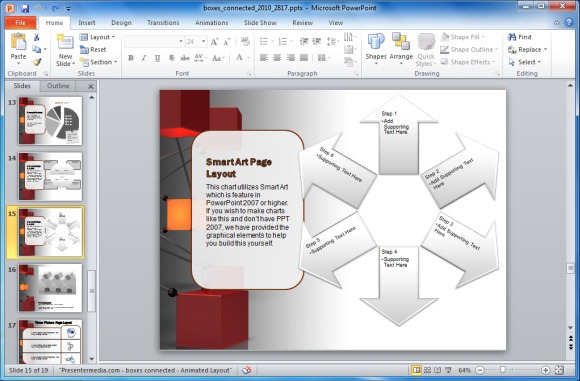The height and width of the screenshot is (381, 580).
Task: Increase font size with the grow font icon
Action: (214, 41)
